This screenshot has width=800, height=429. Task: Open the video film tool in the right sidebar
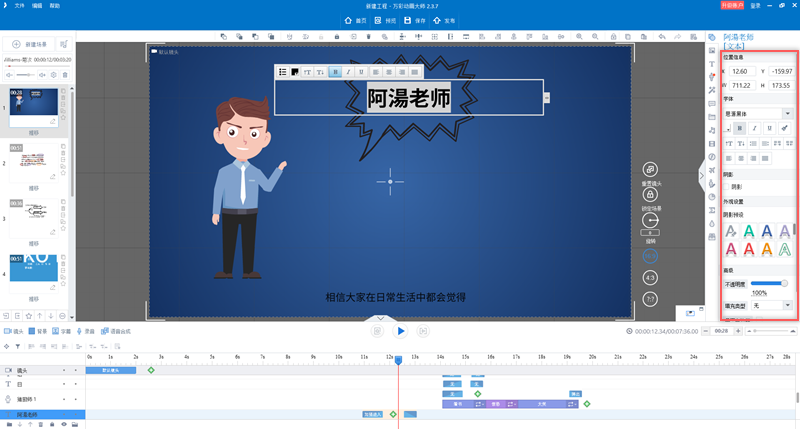(x=712, y=144)
